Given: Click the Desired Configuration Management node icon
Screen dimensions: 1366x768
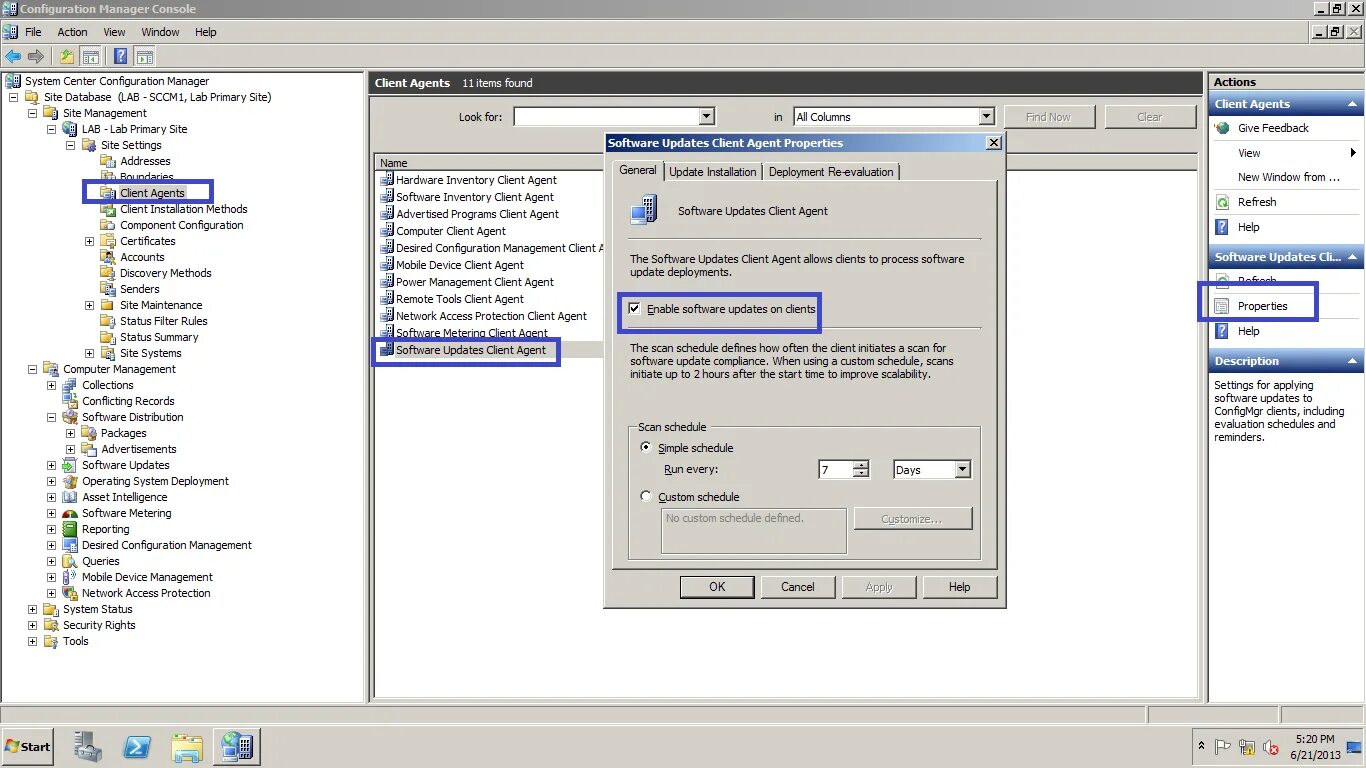Looking at the screenshot, I should [70, 545].
